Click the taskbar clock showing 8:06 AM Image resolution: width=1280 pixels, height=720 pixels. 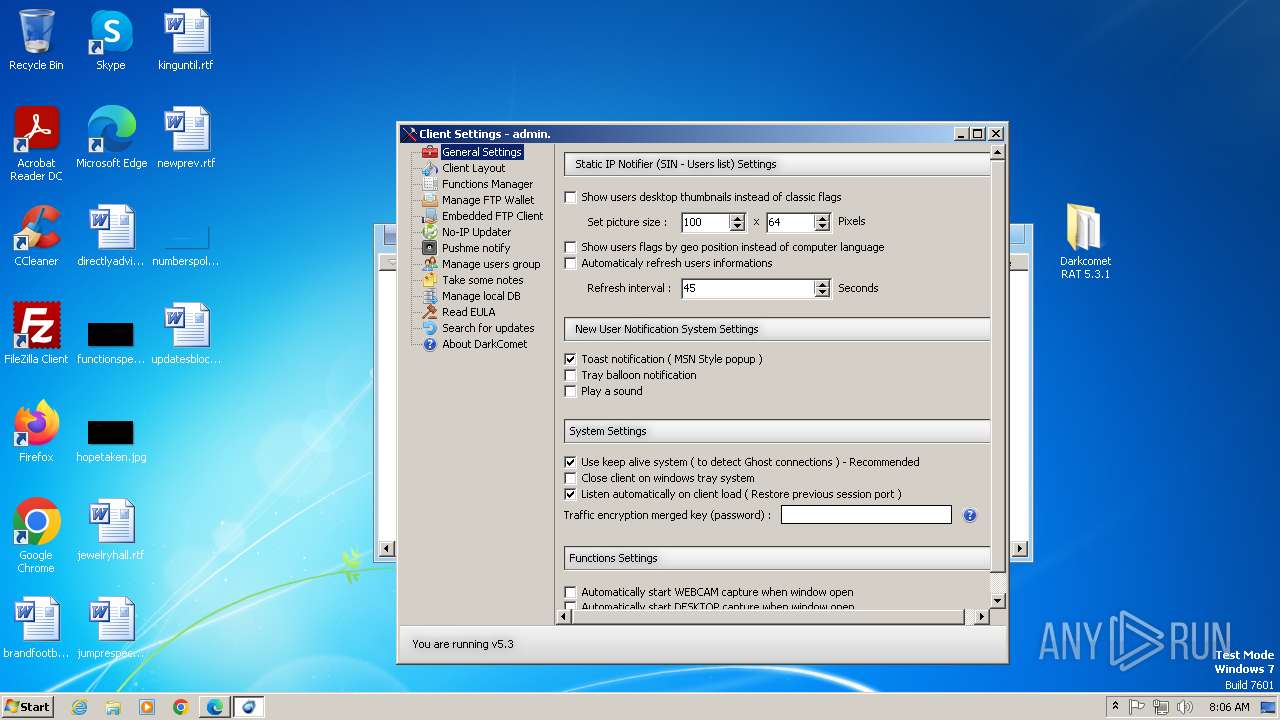point(1229,707)
